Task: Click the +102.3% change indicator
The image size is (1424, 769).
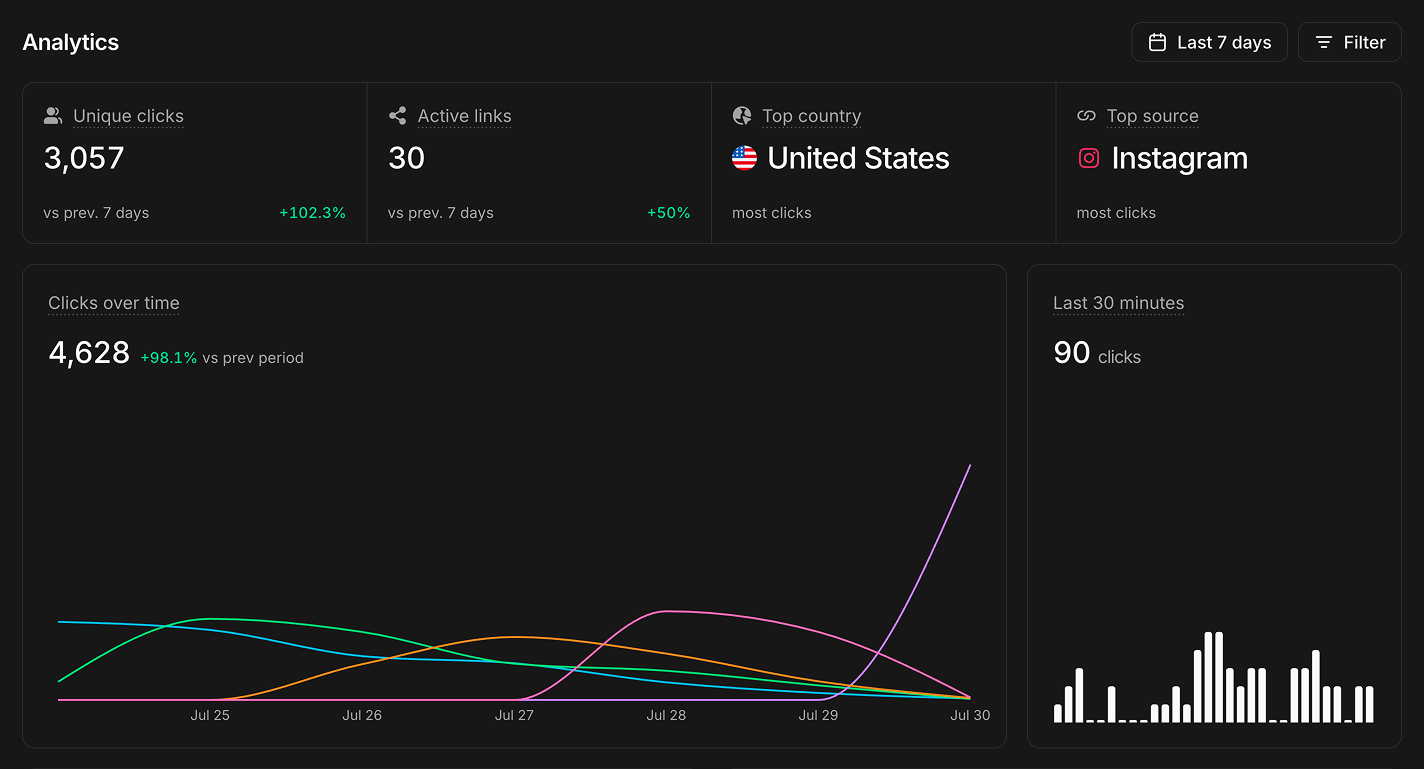Action: click(312, 213)
